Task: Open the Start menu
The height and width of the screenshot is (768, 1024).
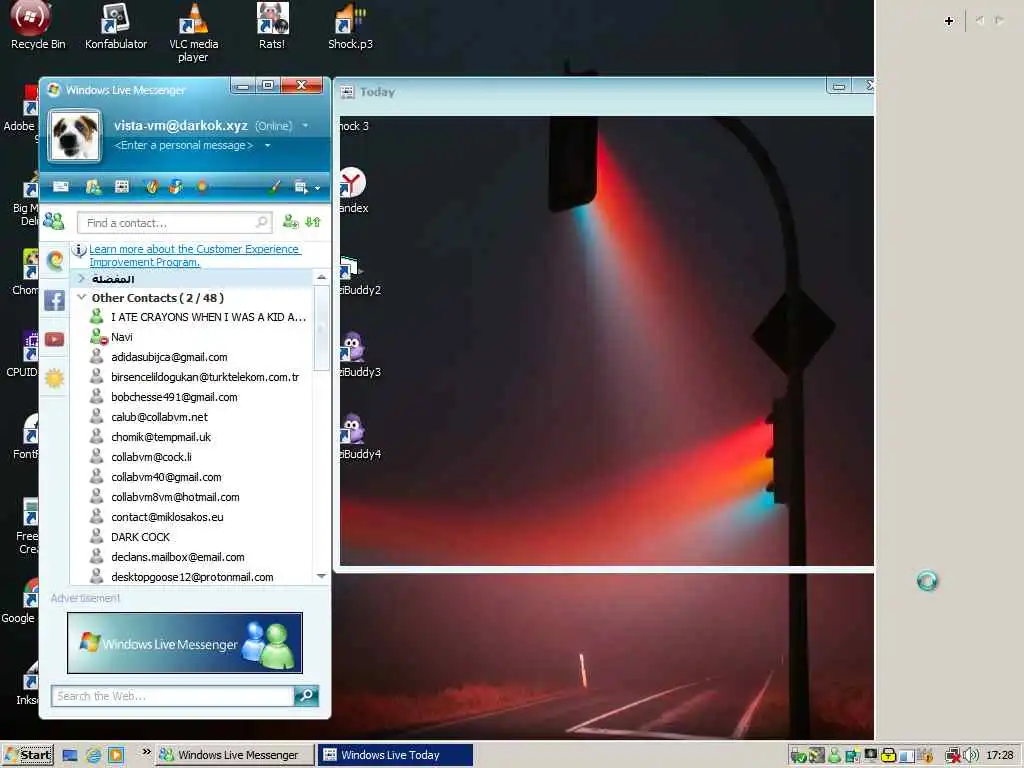Action: 27,755
